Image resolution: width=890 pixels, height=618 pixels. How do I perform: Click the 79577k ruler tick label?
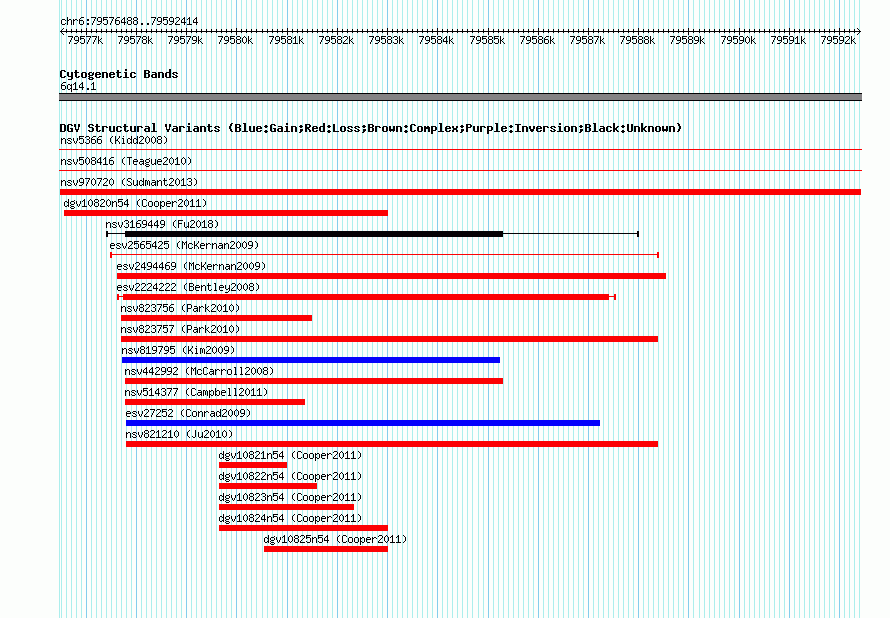point(85,40)
